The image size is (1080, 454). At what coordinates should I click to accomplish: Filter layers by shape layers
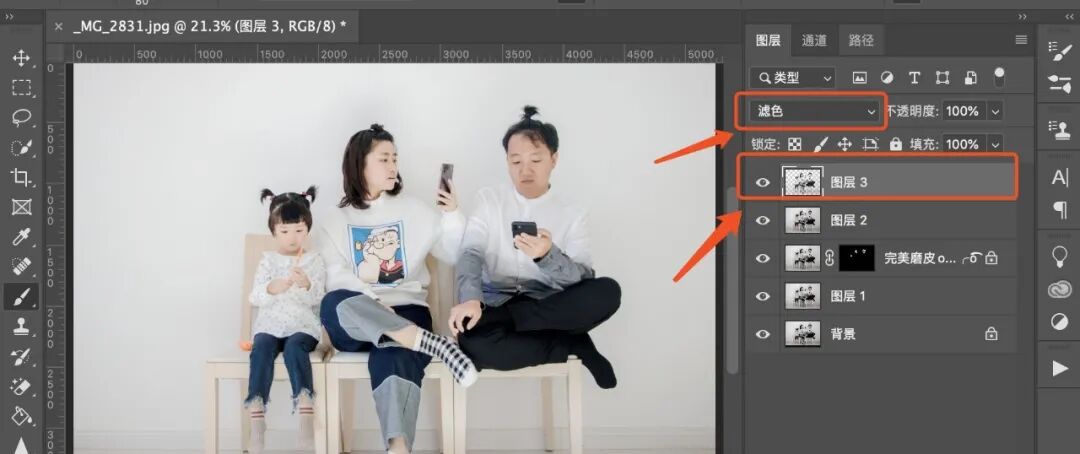point(942,78)
